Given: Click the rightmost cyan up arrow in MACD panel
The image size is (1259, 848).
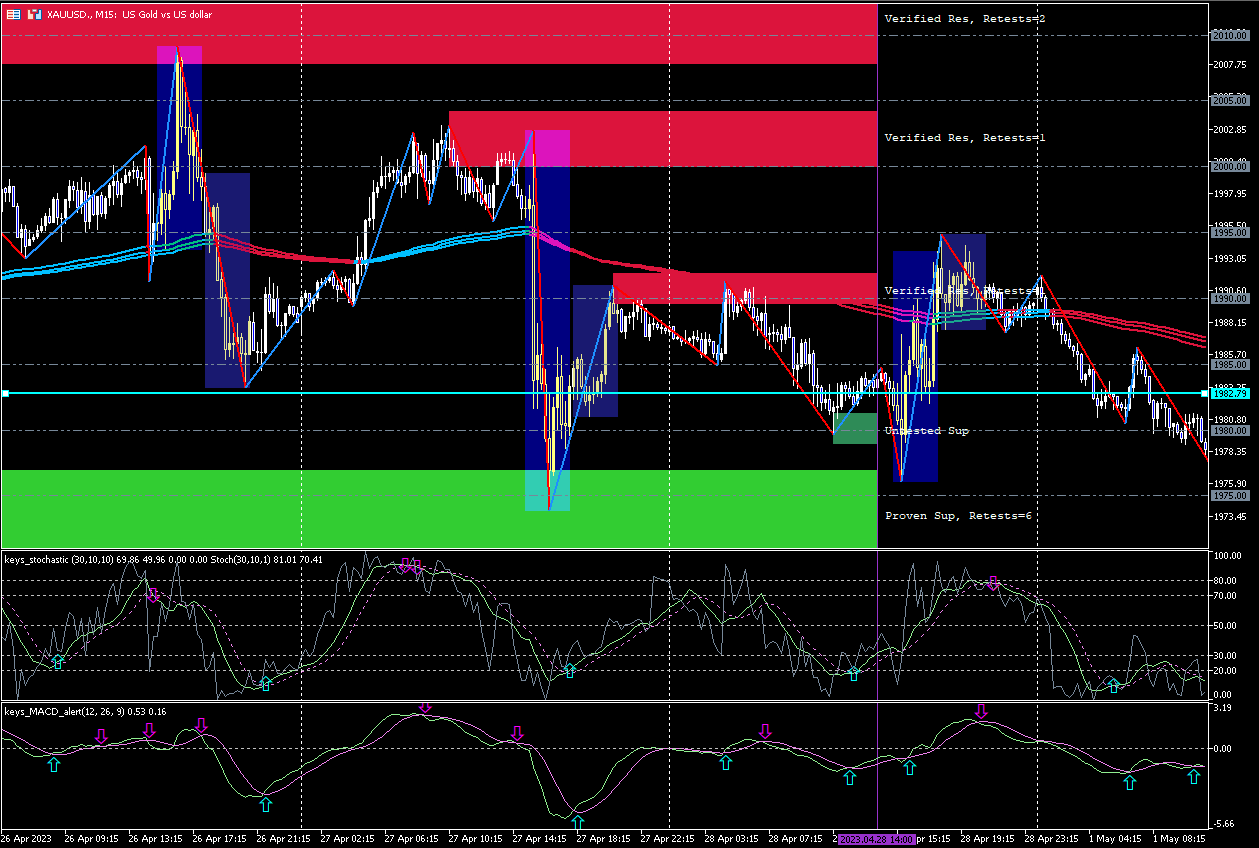Looking at the screenshot, I should click(x=1193, y=776).
